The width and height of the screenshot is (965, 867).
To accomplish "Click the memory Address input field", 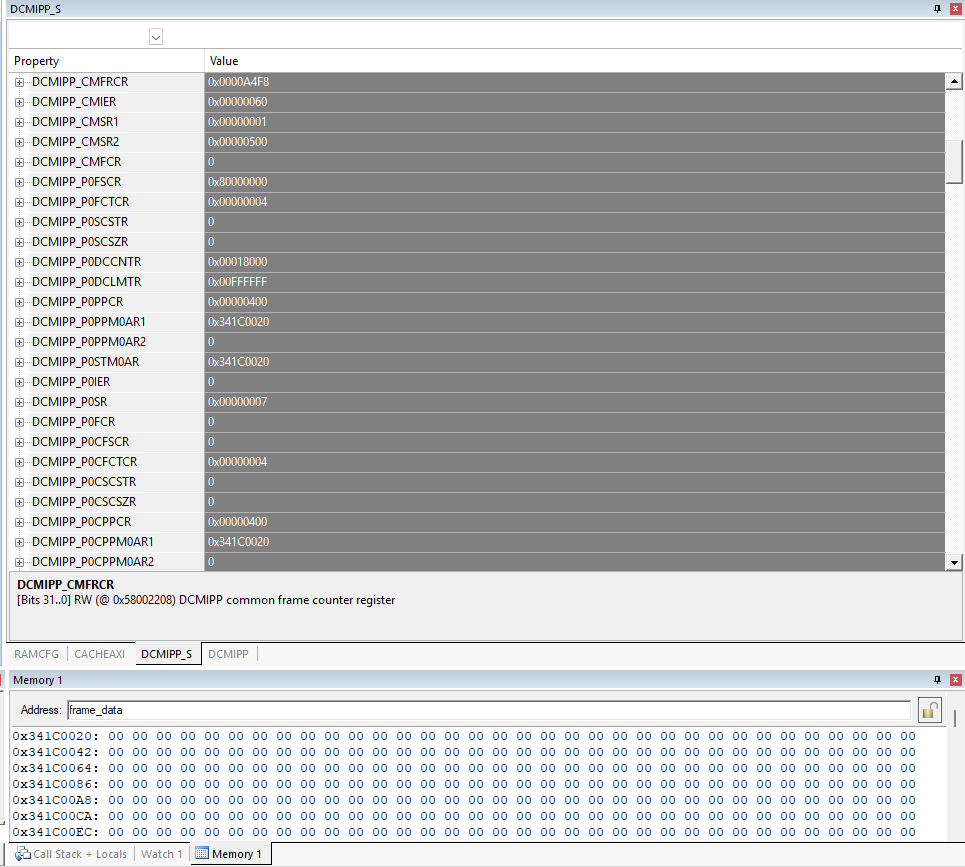I will tap(489, 710).
